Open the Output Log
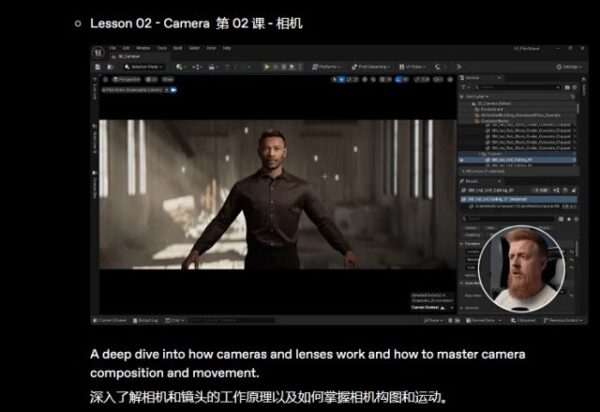Screen dimensions: 600x412 (148, 321)
